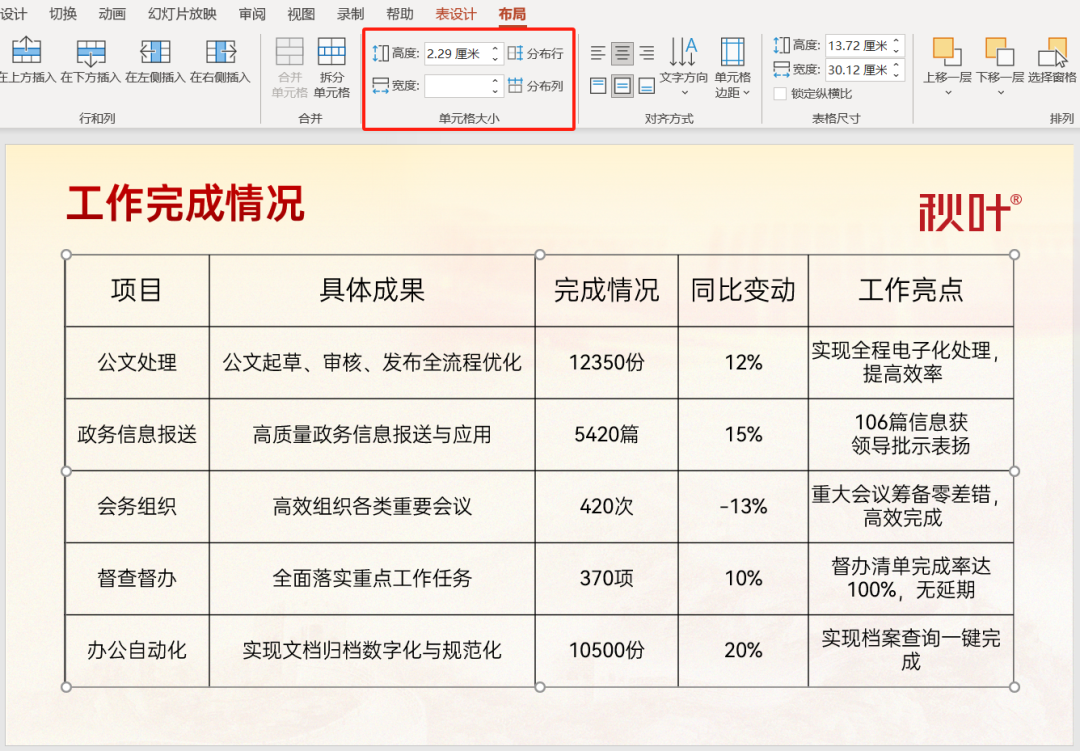The width and height of the screenshot is (1080, 751).
Task: Align text left in the cell
Action: tap(598, 53)
